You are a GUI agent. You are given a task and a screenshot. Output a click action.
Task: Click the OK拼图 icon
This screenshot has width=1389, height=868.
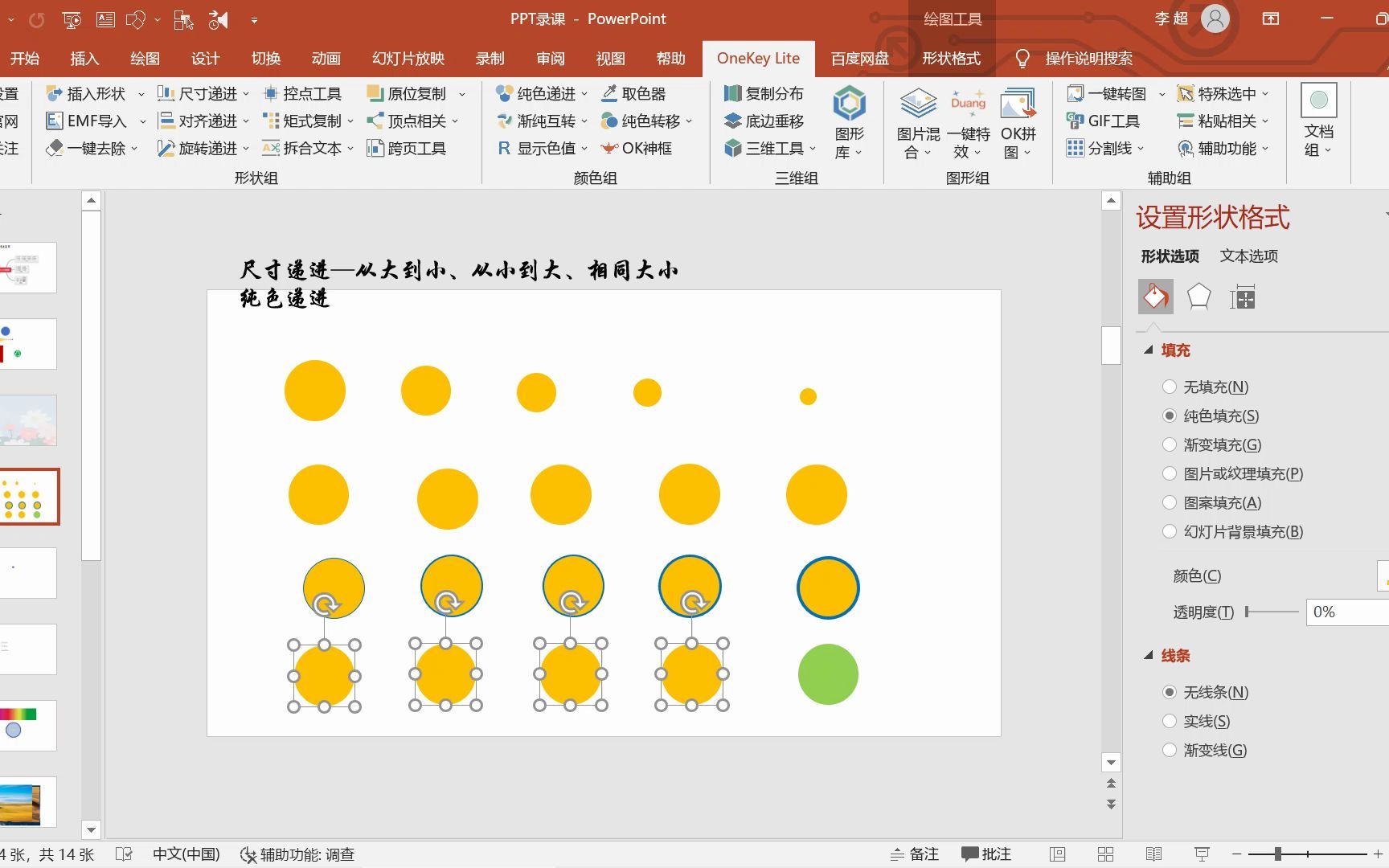[x=1018, y=103]
